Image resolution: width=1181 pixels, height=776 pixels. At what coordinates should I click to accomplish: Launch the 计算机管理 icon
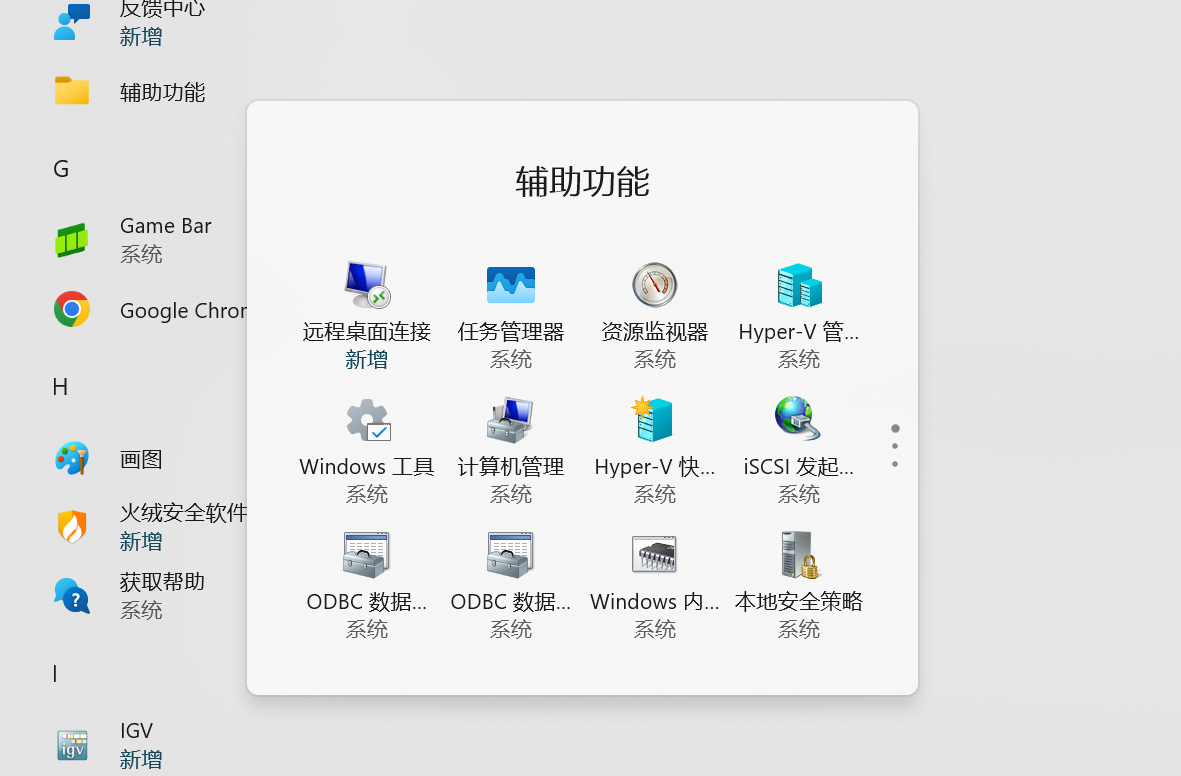(x=510, y=420)
